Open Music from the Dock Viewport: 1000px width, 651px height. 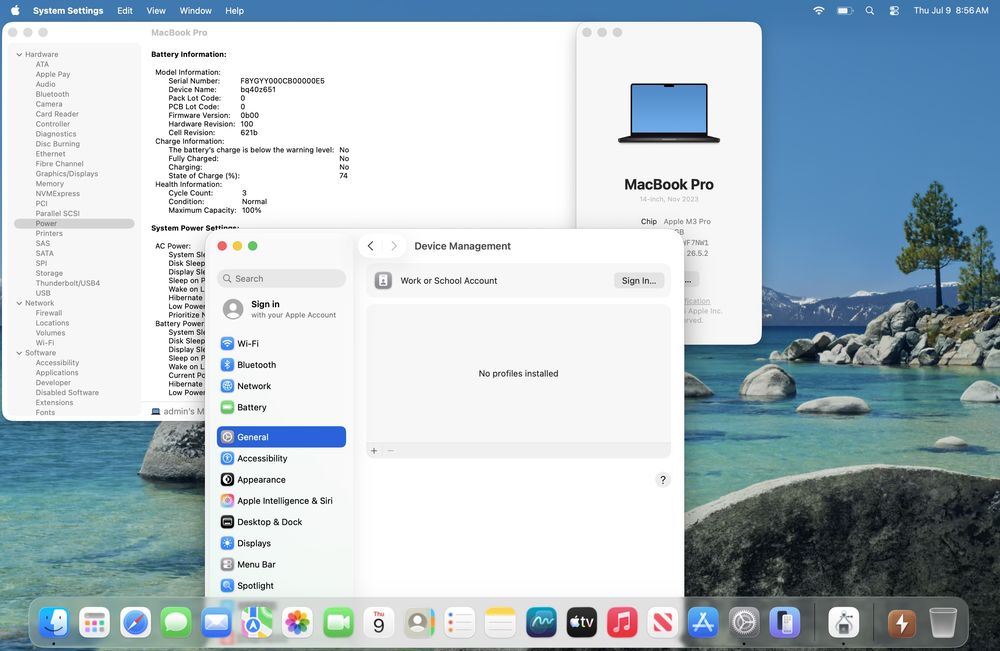click(622, 622)
